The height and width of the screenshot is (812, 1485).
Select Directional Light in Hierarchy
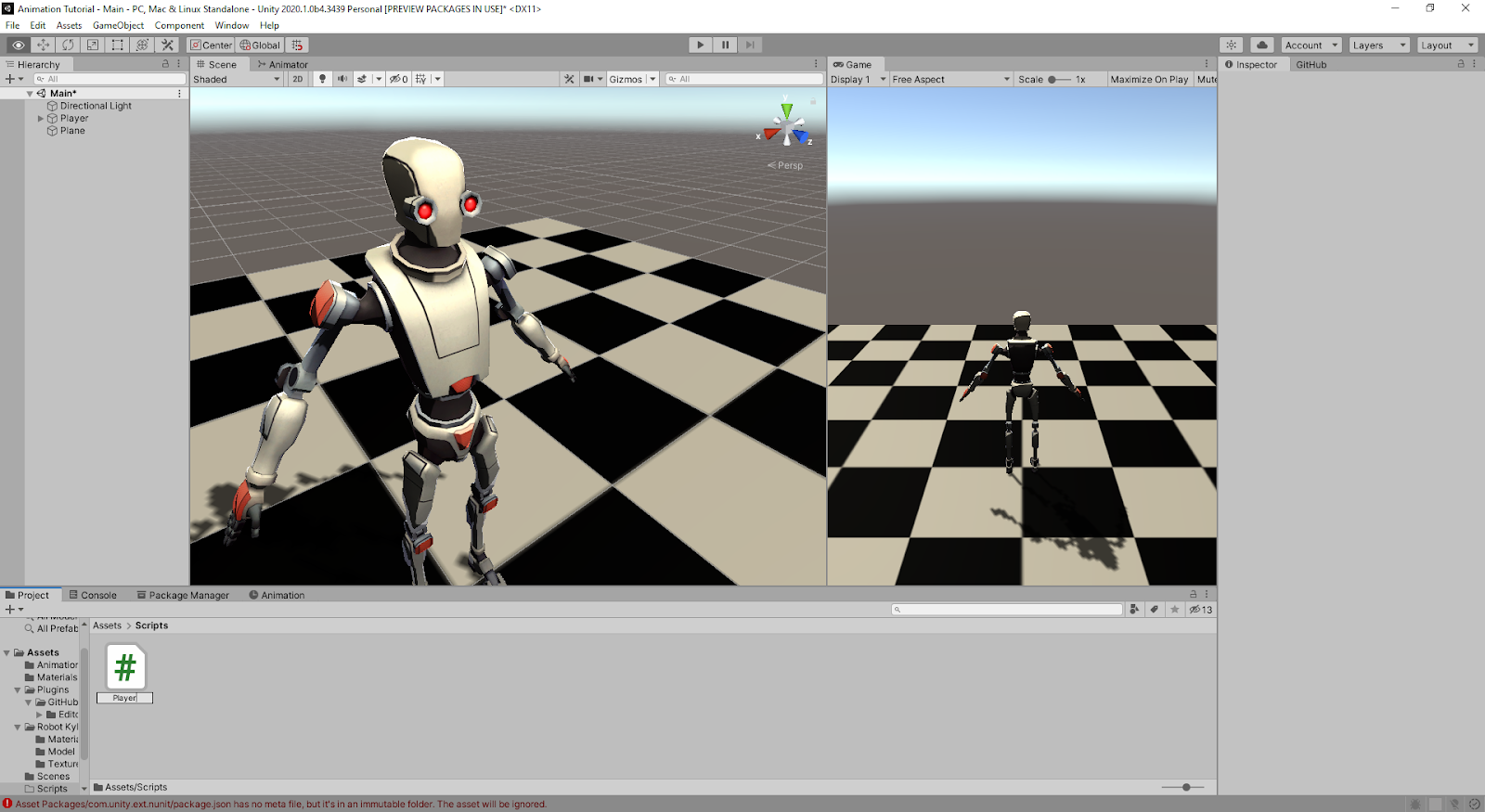[x=96, y=106]
